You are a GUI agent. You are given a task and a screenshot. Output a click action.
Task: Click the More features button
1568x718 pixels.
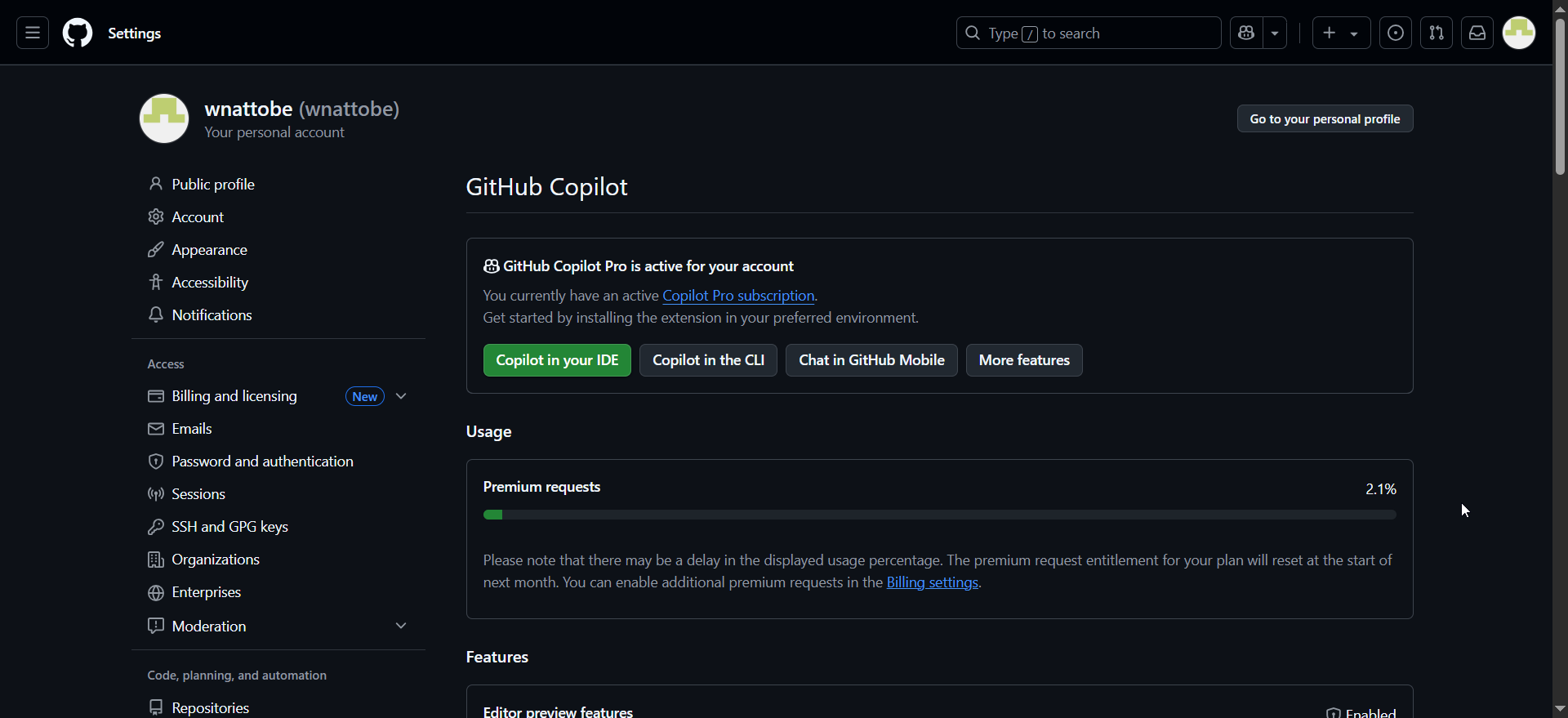(1024, 360)
